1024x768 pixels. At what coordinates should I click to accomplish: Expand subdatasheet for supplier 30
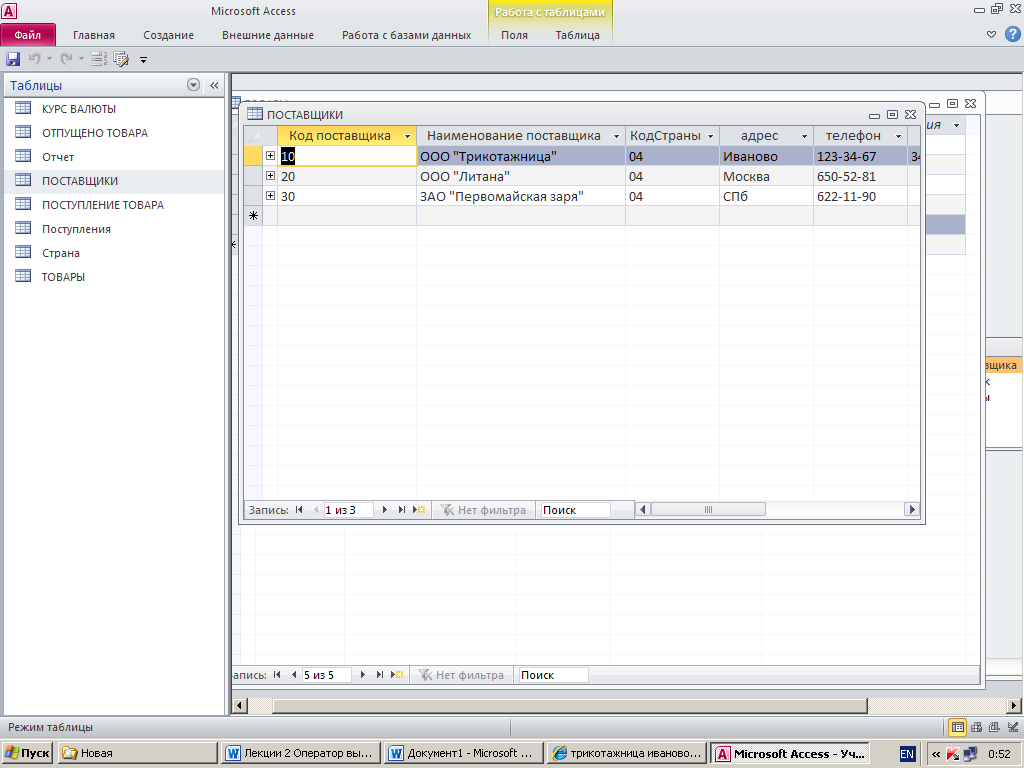[270, 195]
